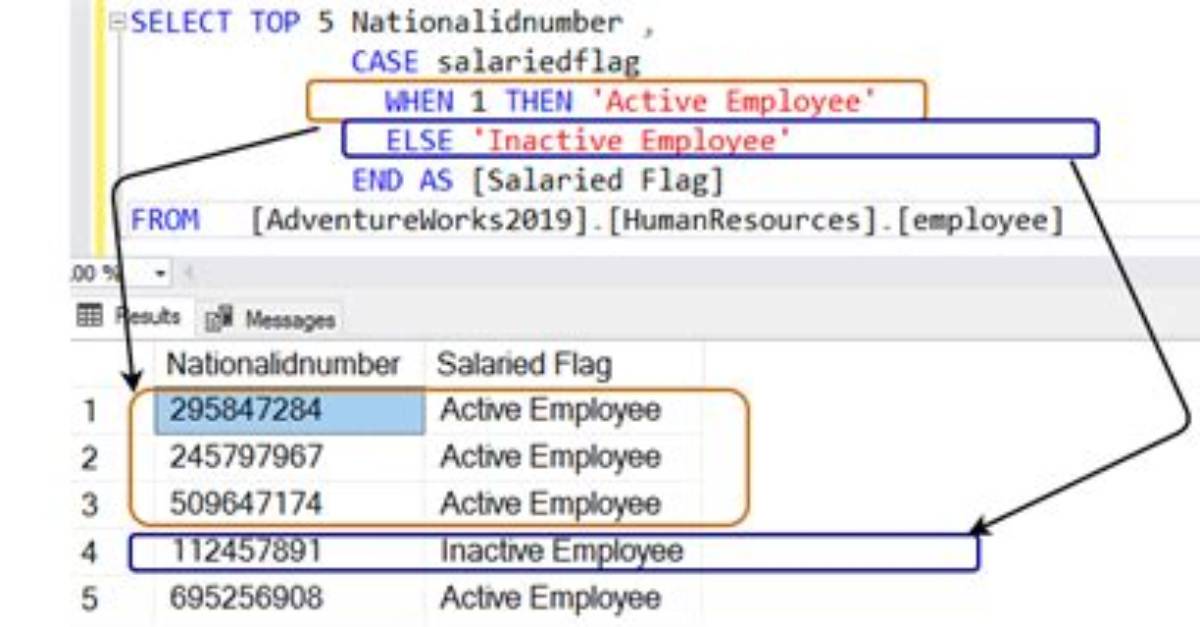1200x627 pixels.
Task: Select row header 3 in results grid
Action: (x=91, y=505)
